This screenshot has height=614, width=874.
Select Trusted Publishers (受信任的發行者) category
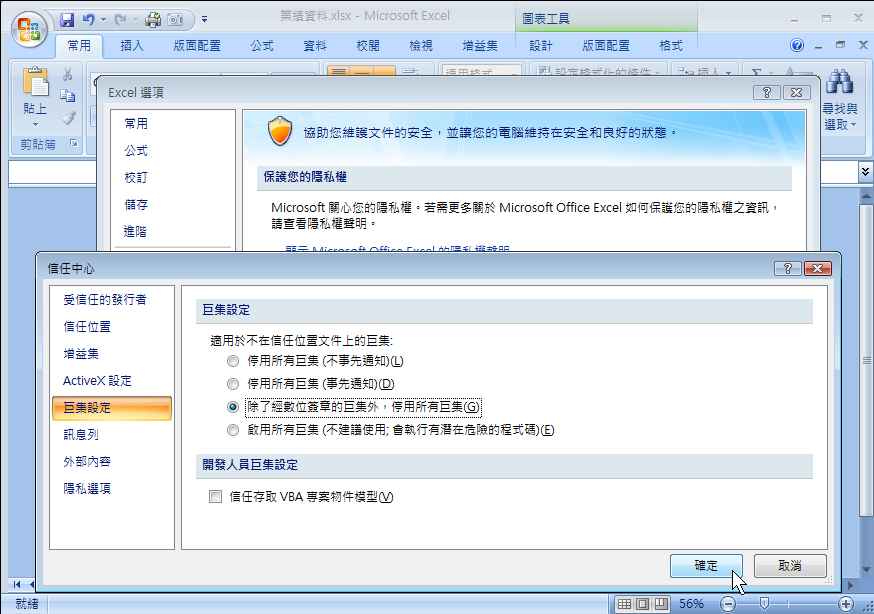click(105, 300)
